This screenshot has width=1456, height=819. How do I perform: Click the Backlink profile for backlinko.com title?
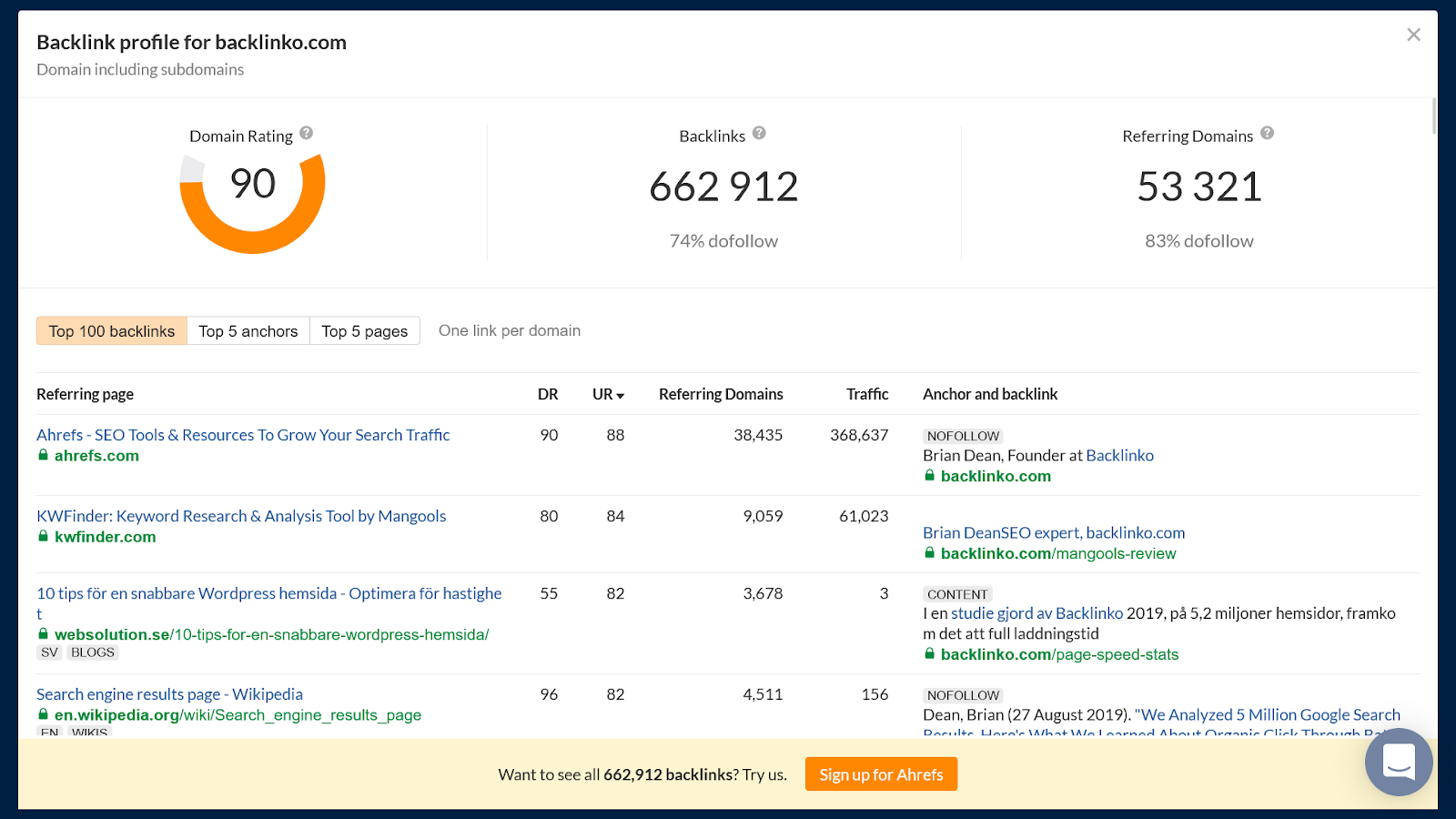[x=191, y=42]
